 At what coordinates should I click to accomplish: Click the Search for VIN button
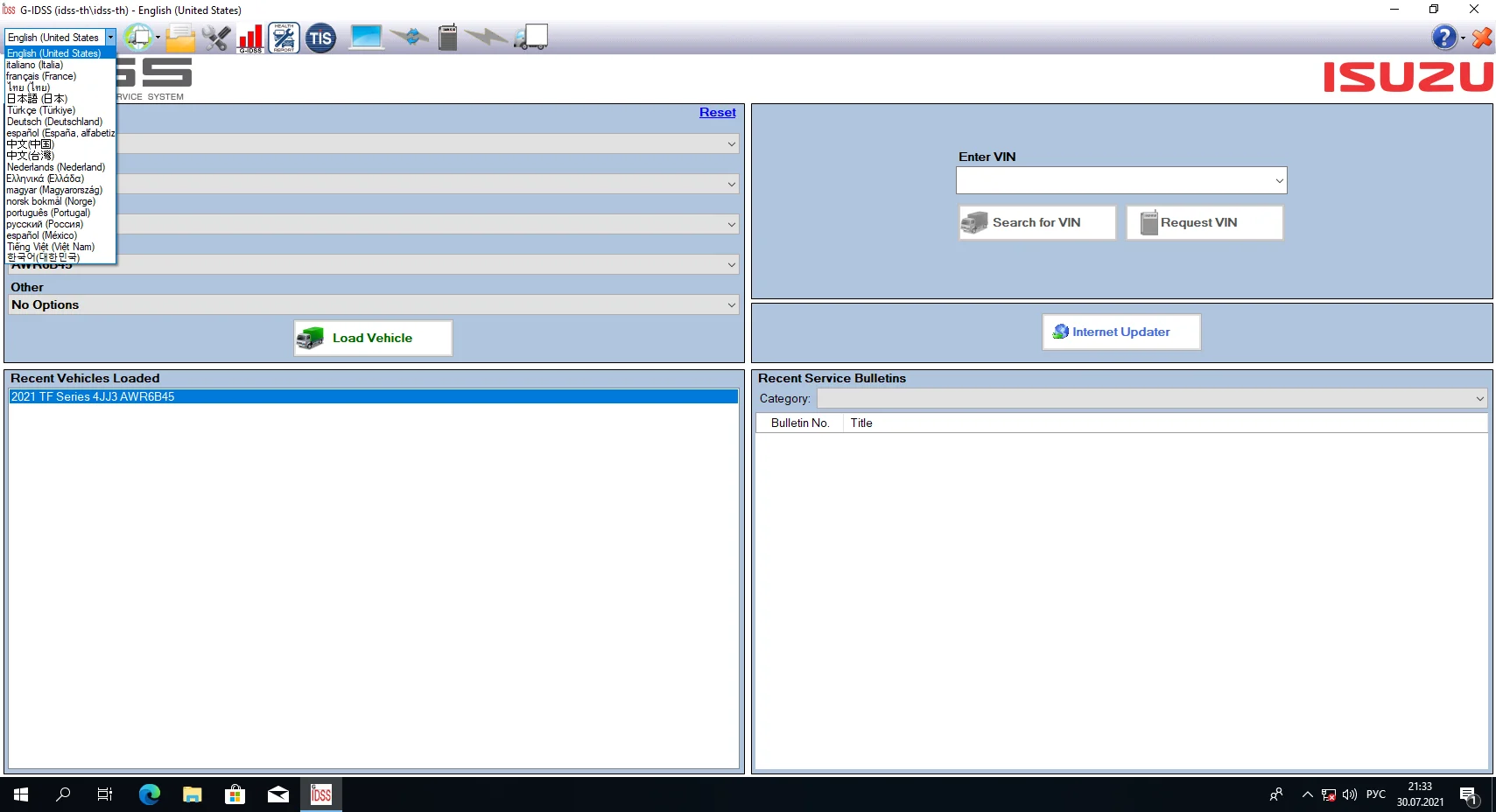1037,222
